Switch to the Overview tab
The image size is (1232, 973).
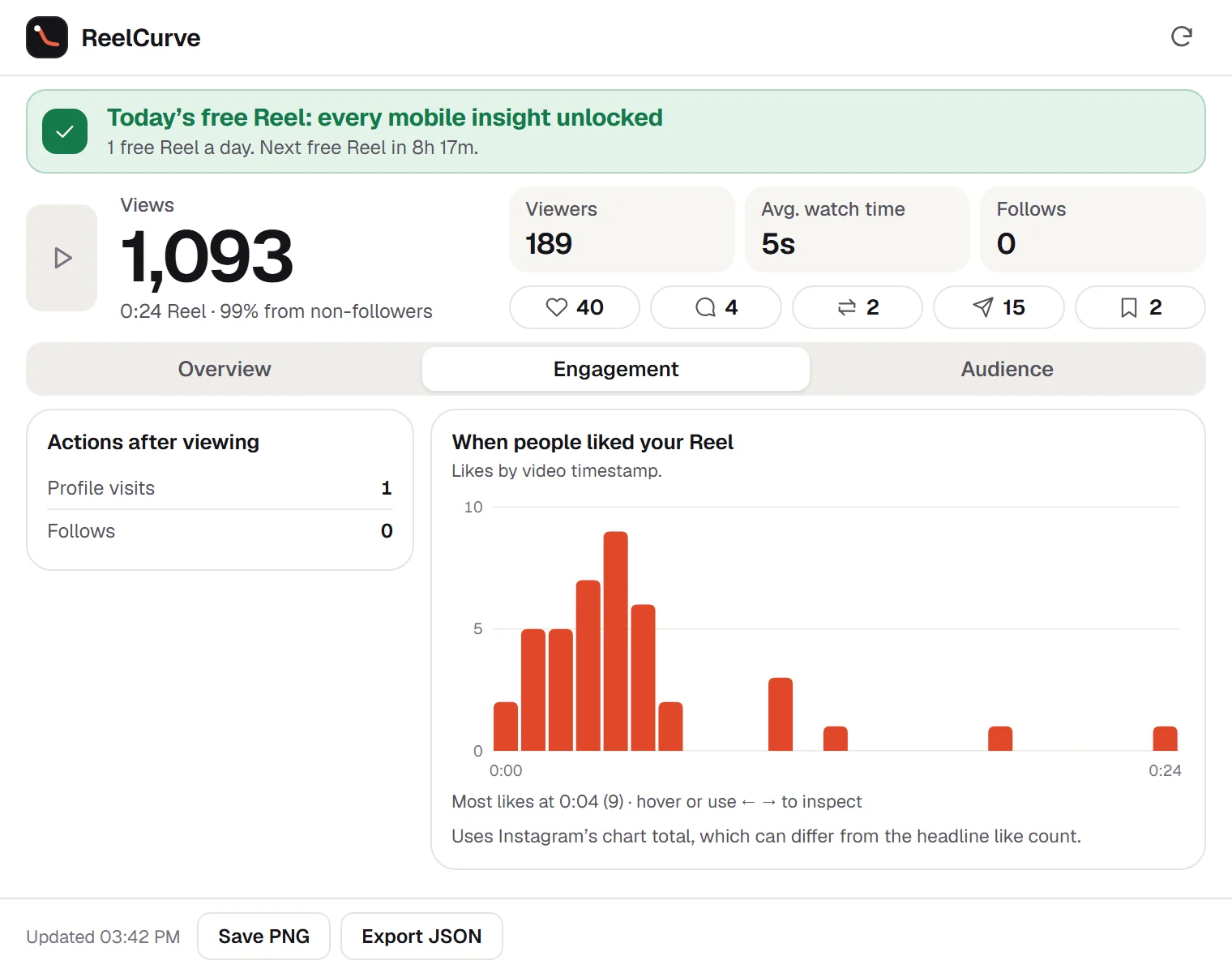point(225,369)
